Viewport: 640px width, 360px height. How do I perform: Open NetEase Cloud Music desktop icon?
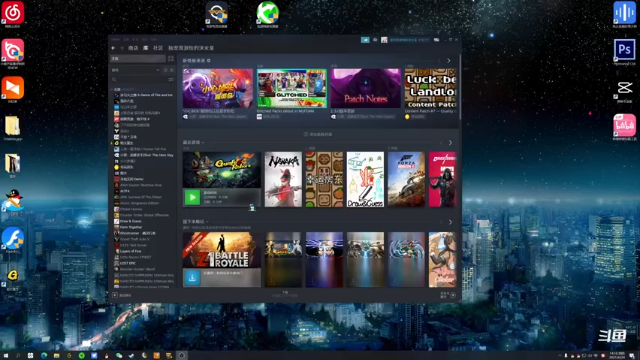13,13
